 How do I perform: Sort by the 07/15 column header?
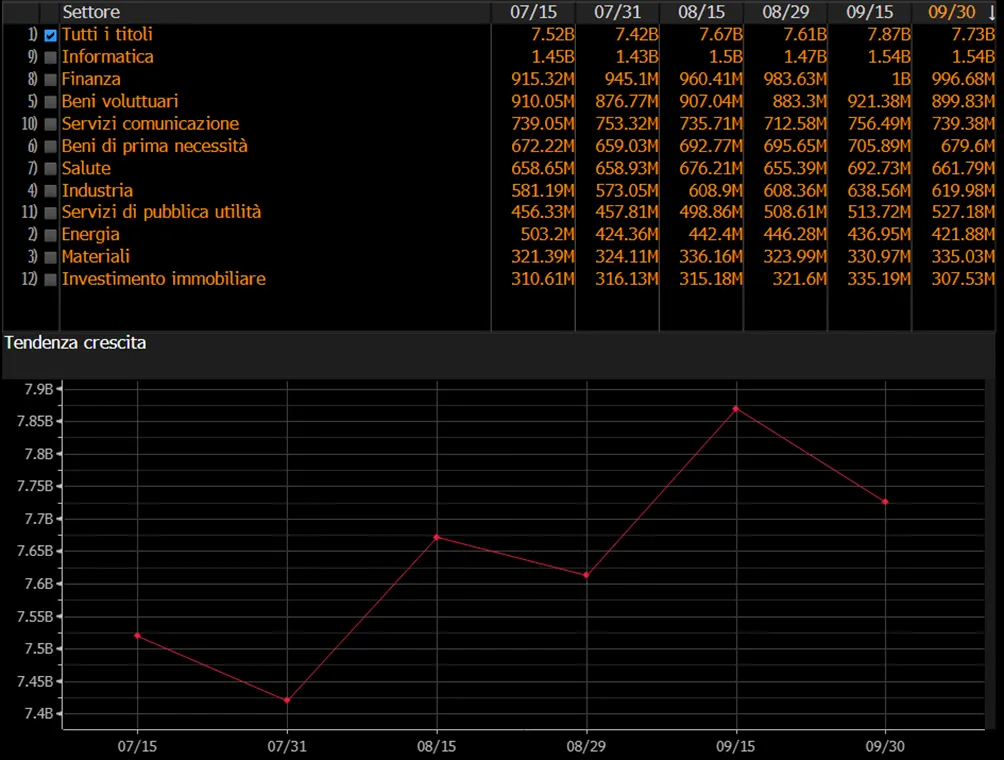533,12
